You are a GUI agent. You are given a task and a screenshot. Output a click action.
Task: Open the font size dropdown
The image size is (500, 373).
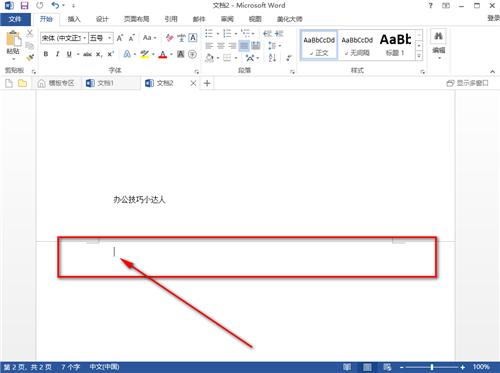click(x=109, y=38)
